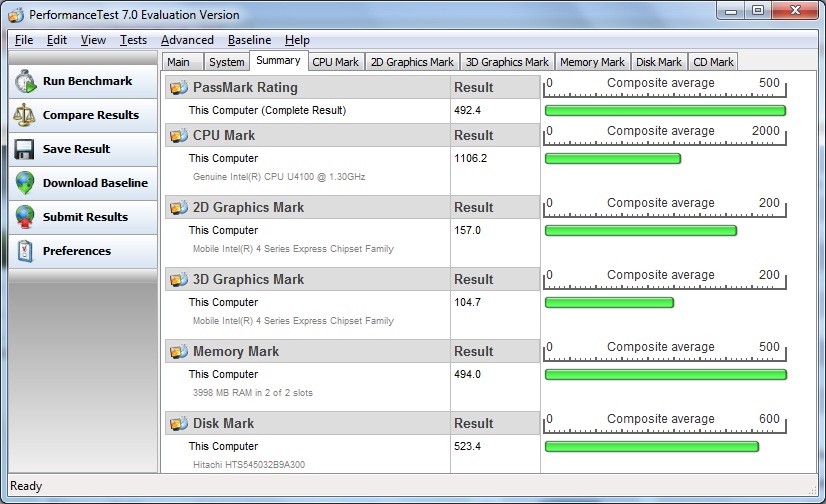
Task: Click the Preferences button label
Action: [77, 251]
